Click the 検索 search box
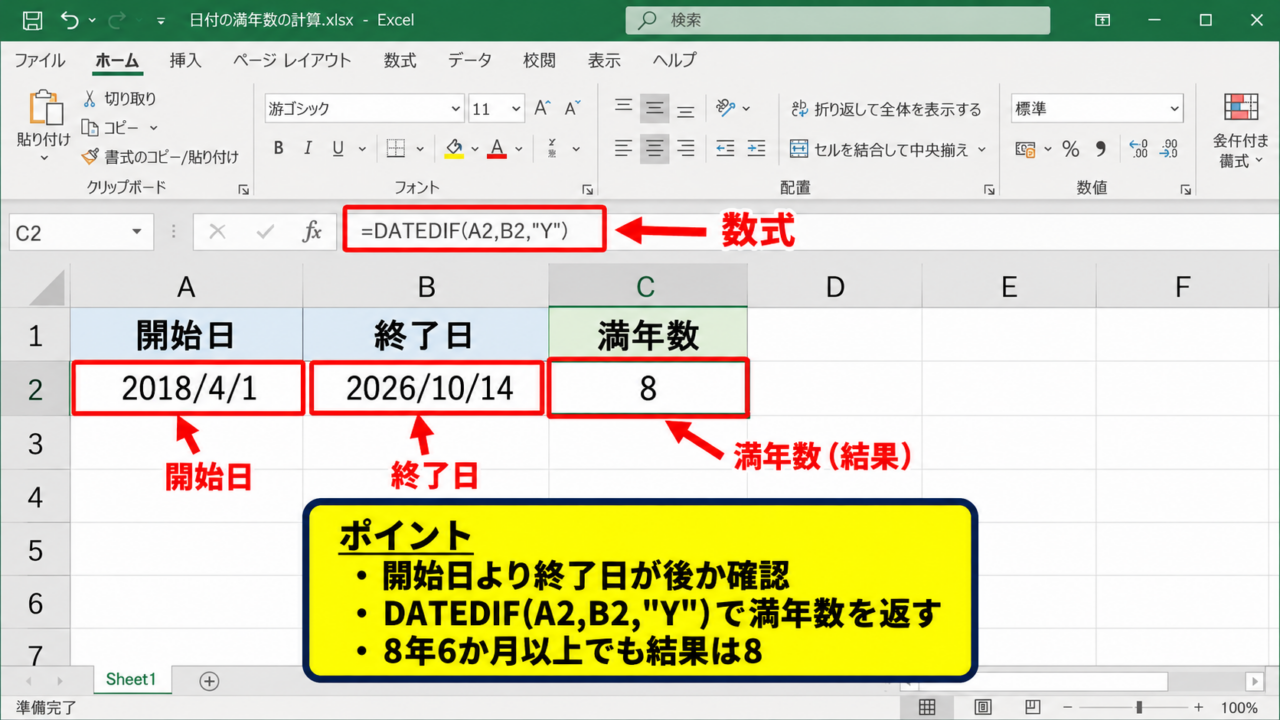Screen dimensions: 1280x720 [838, 20]
